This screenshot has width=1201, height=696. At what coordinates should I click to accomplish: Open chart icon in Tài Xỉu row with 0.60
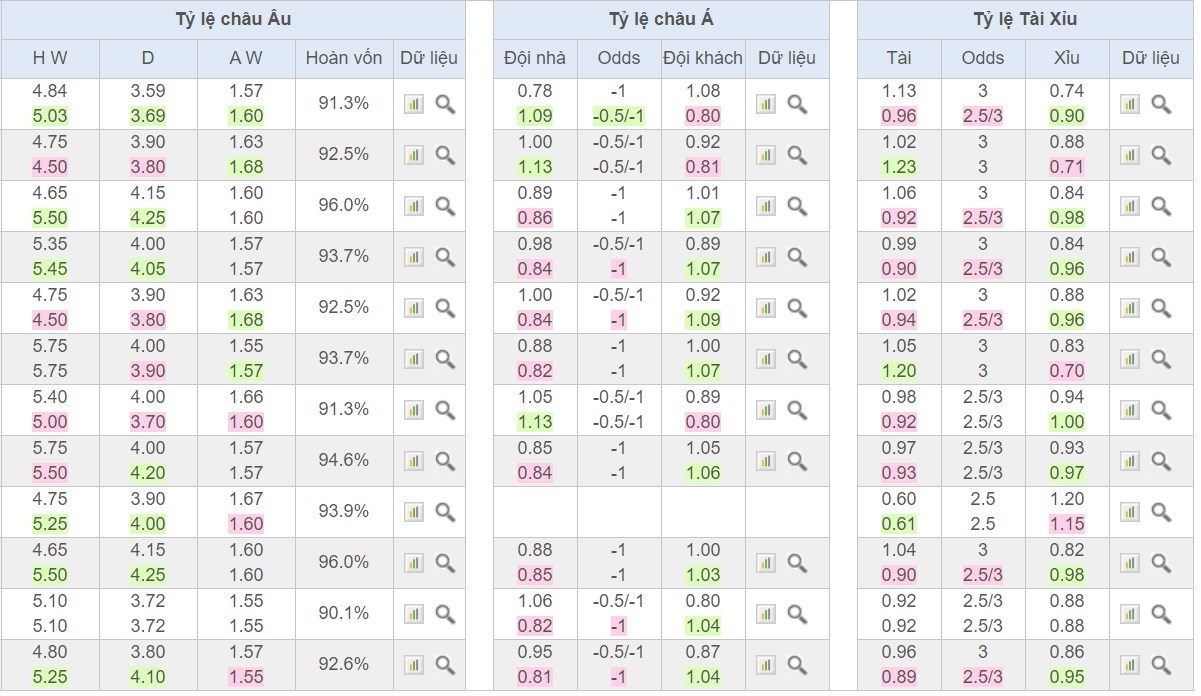[1130, 512]
